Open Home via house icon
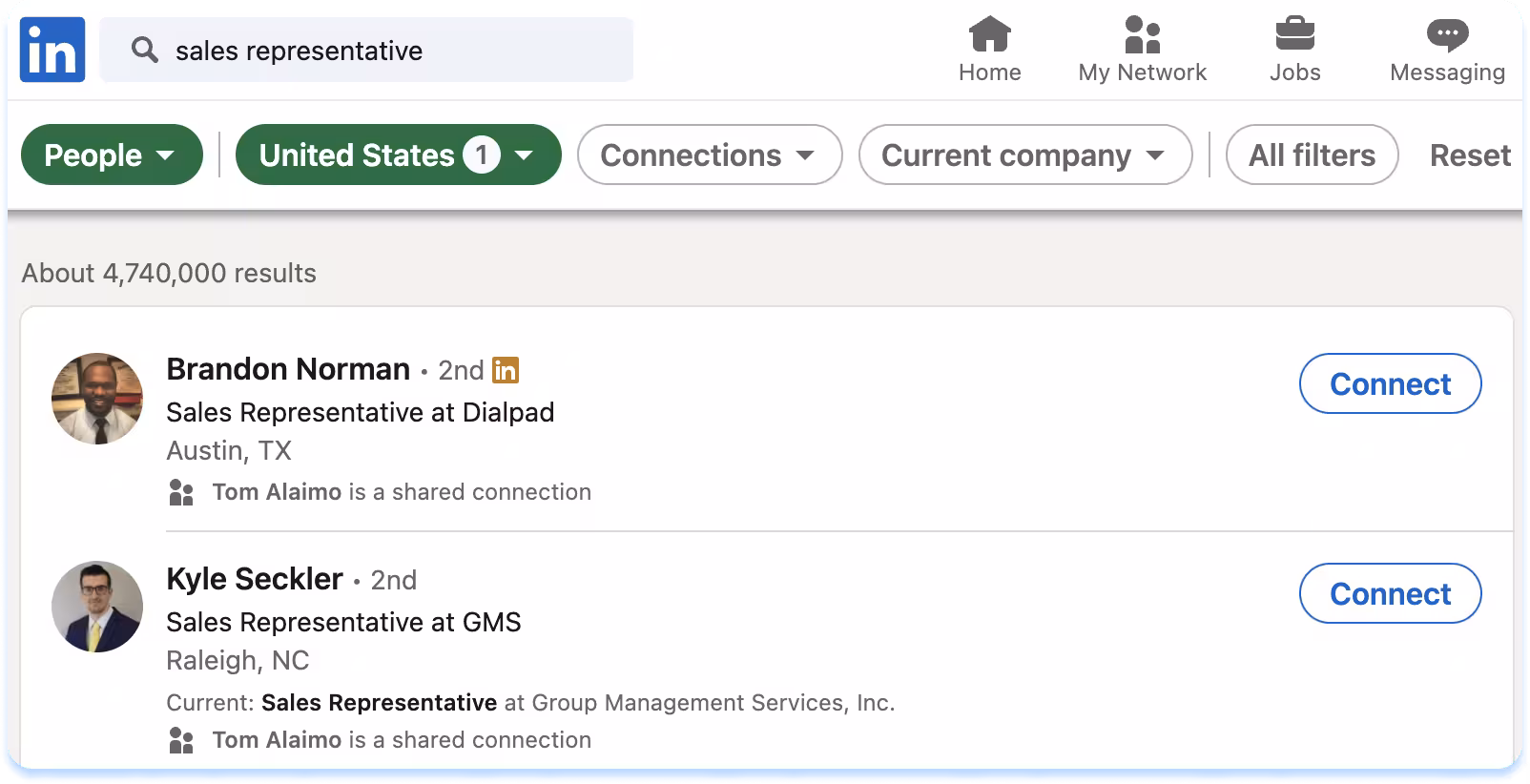Screen dimensions: 1530x784 989,35
